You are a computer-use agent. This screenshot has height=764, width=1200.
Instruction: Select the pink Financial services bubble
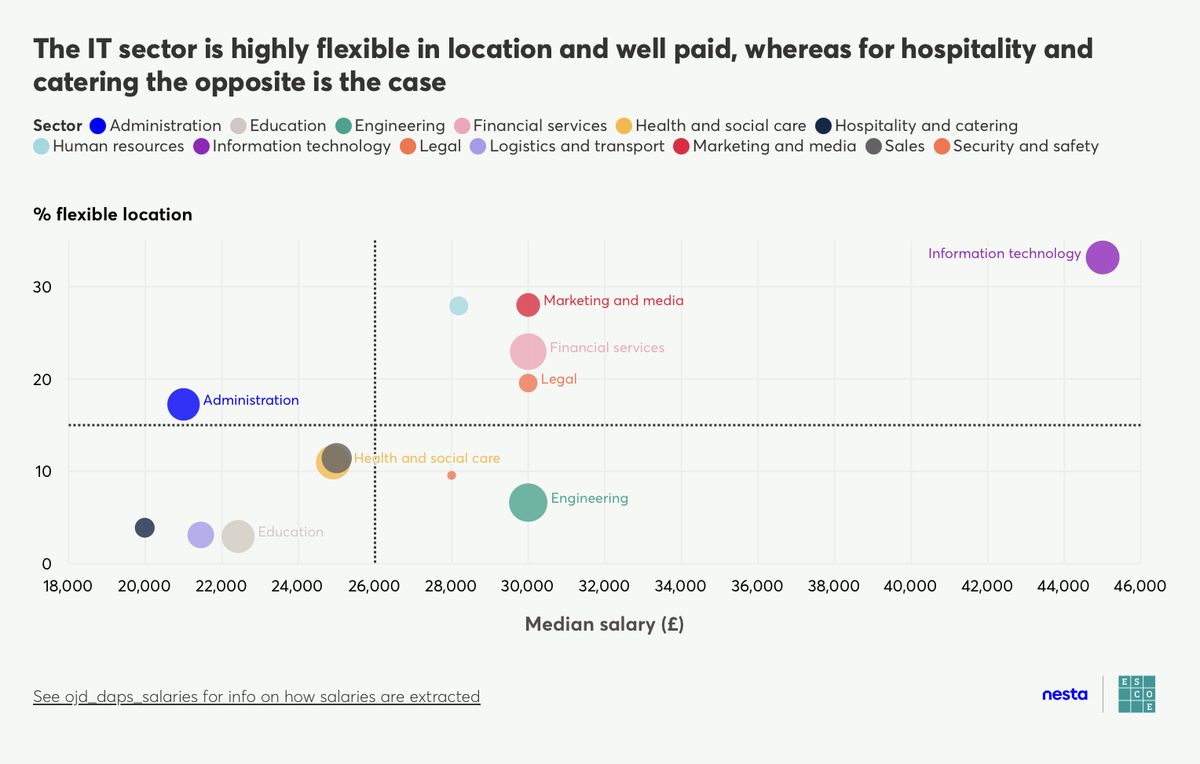pyautogui.click(x=528, y=351)
